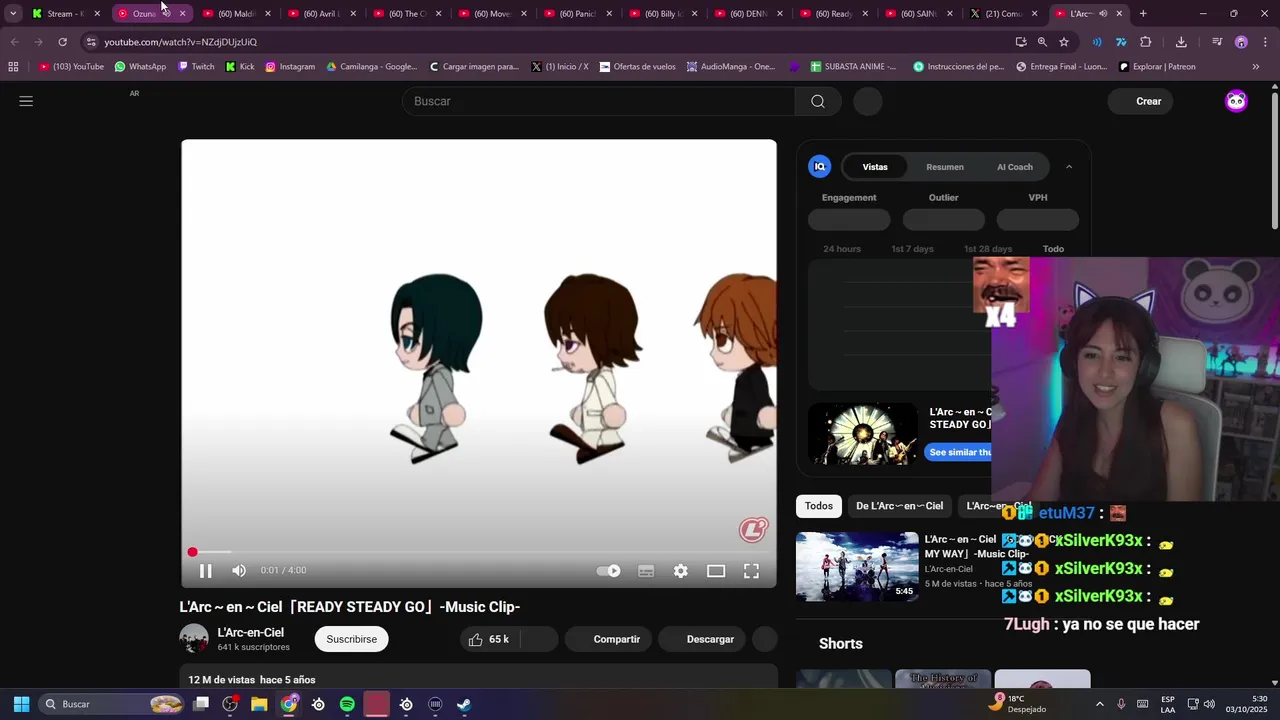Open the Windows Start menu
The width and height of the screenshot is (1280, 720).
21,704
